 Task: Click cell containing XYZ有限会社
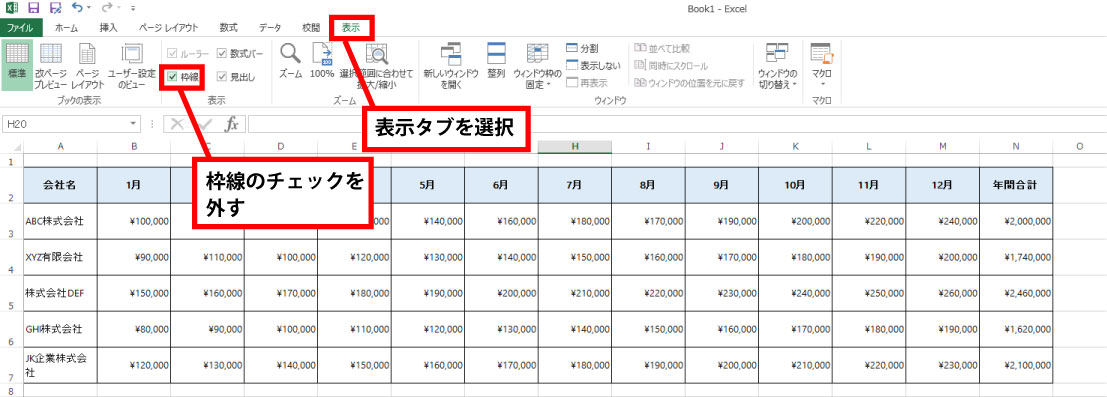(61, 257)
